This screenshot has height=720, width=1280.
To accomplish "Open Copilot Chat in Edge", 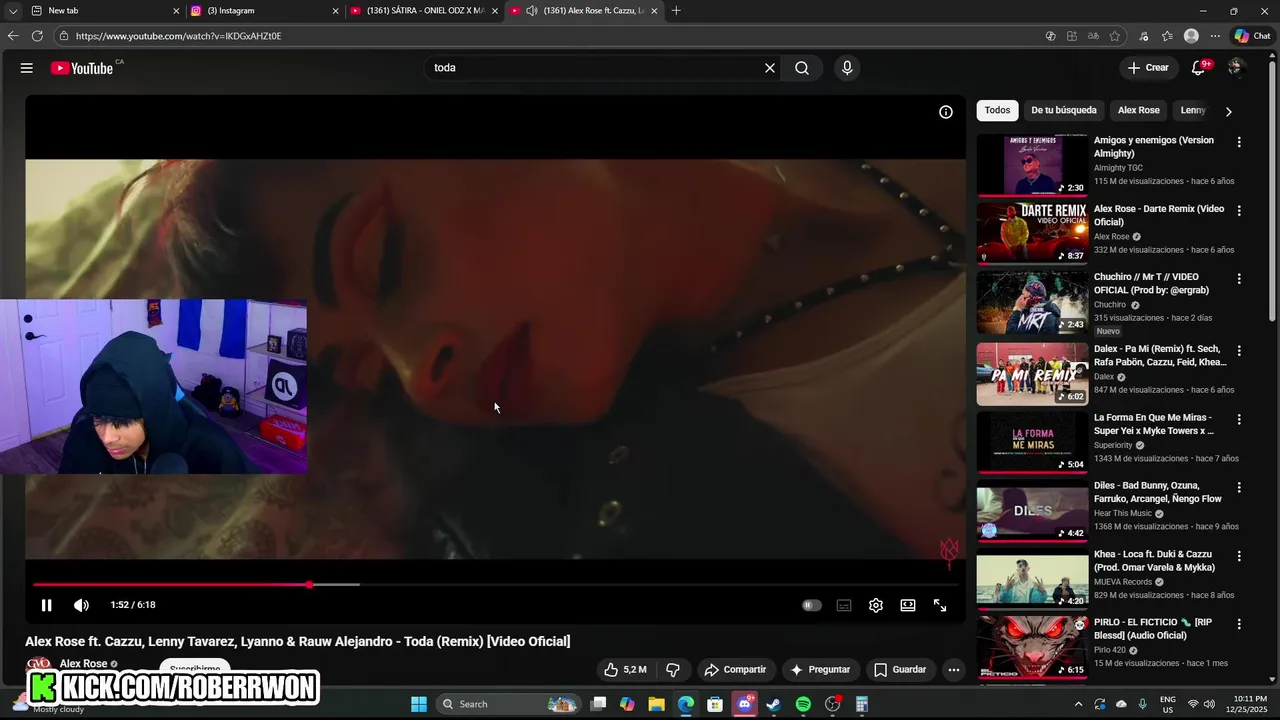I will coord(1252,36).
